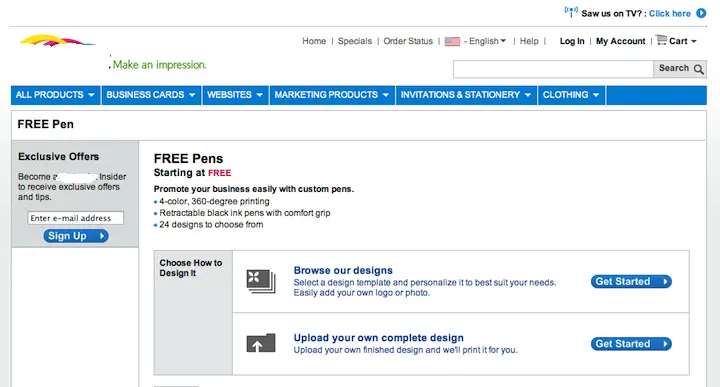Open the Help link
Screen dimensions: 720x387
click(x=529, y=41)
